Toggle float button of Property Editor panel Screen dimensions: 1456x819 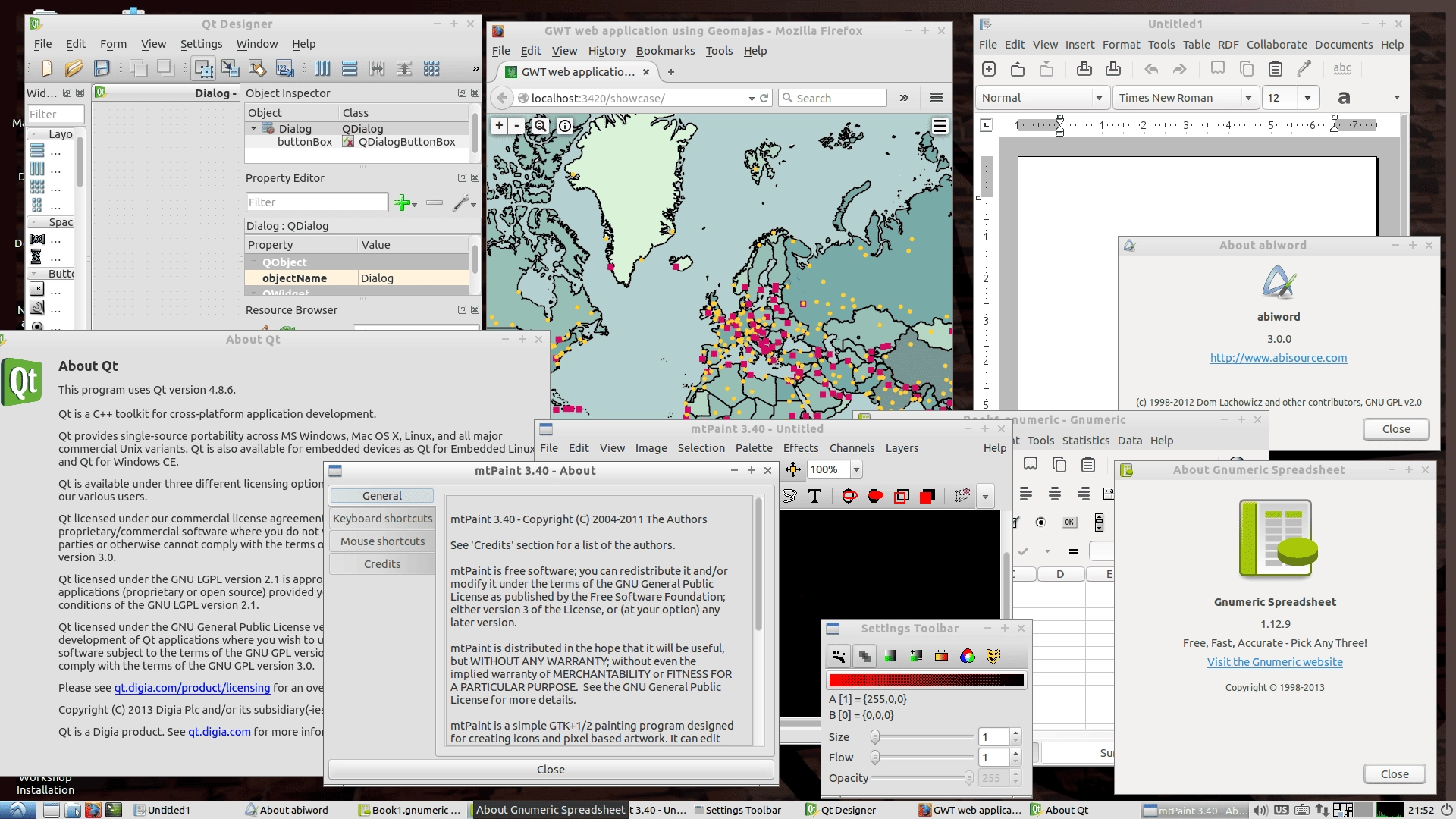462,178
